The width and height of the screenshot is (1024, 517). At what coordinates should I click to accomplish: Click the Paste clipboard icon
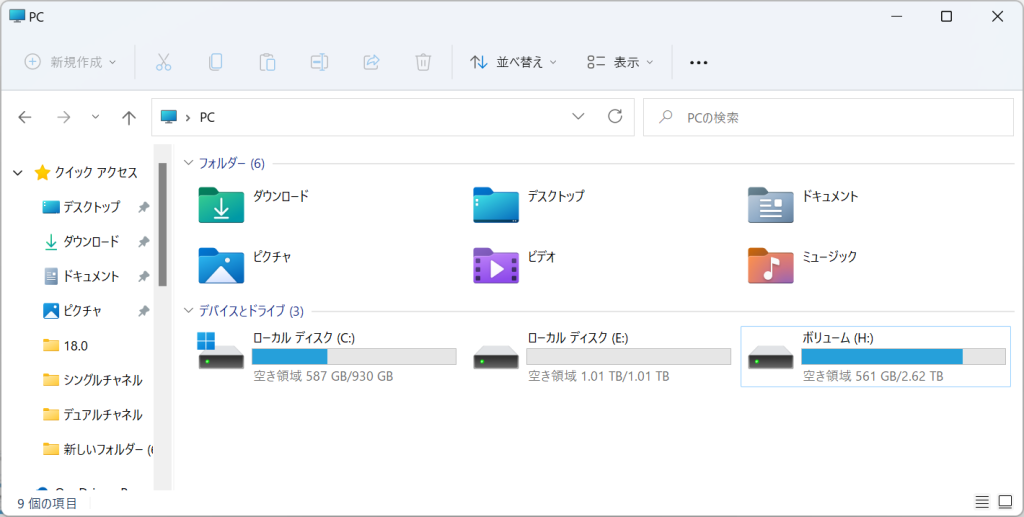click(267, 62)
